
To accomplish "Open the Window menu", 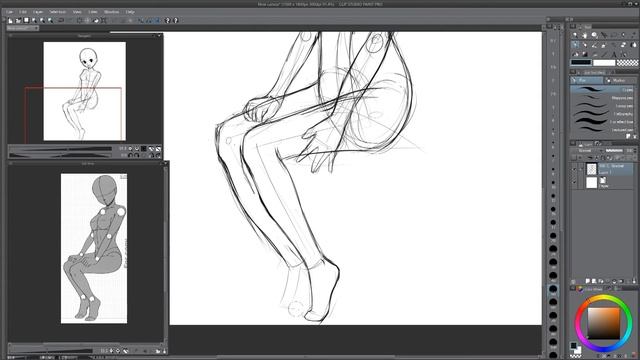I will pyautogui.click(x=111, y=12).
